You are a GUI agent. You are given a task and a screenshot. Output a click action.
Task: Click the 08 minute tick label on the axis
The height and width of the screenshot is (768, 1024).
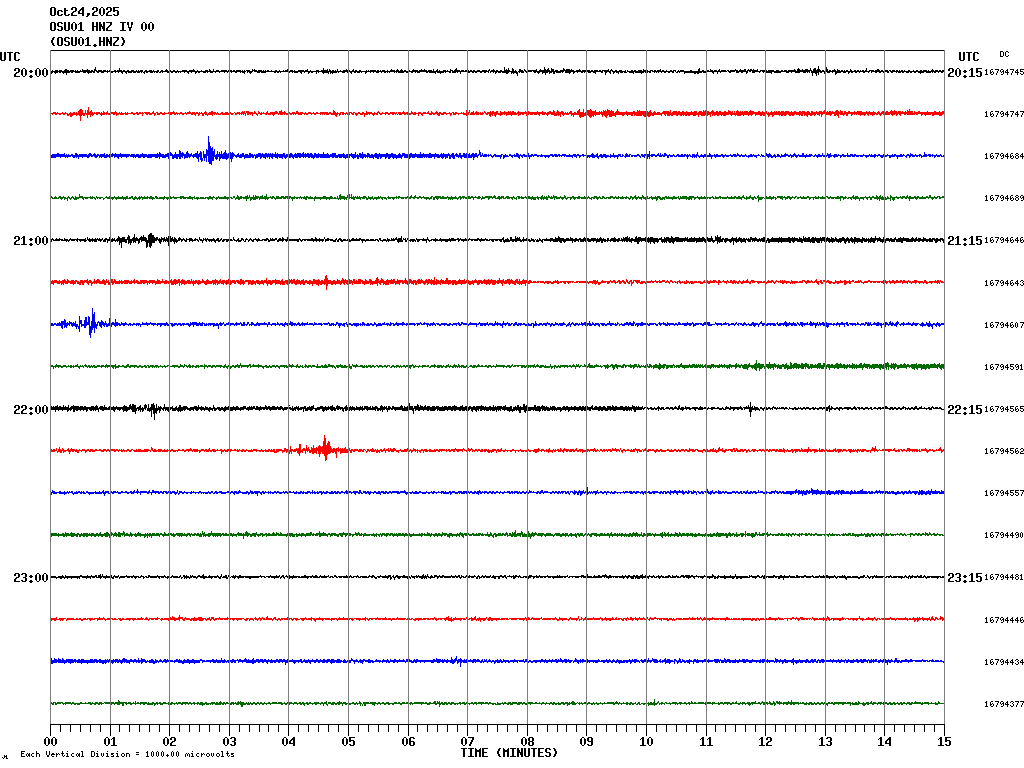pyautogui.click(x=527, y=741)
